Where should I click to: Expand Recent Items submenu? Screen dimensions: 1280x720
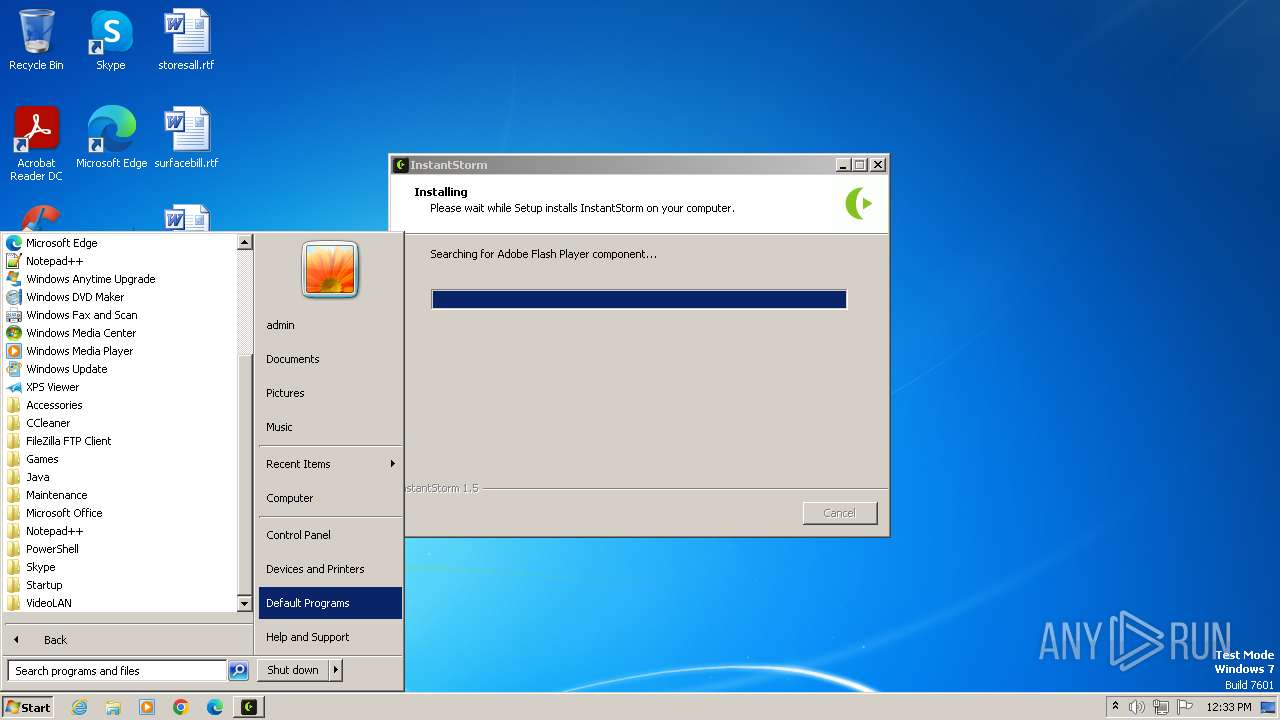coord(330,464)
